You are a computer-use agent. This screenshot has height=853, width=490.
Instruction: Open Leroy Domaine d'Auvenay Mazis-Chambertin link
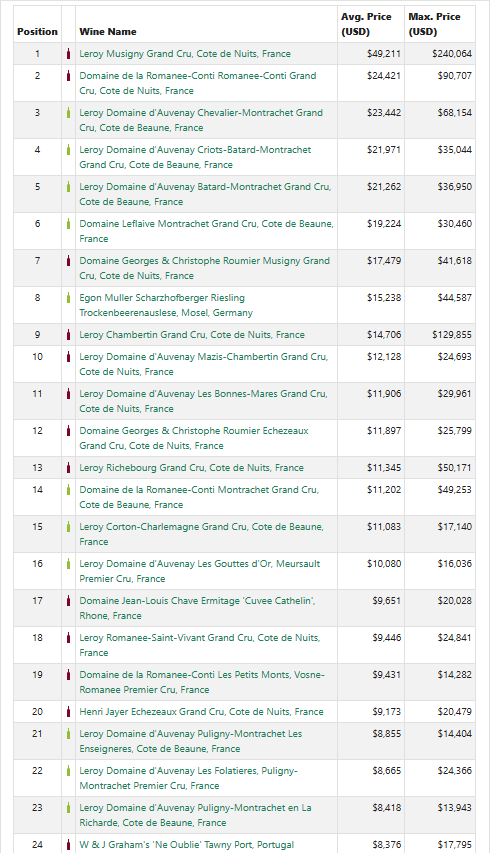(203, 364)
